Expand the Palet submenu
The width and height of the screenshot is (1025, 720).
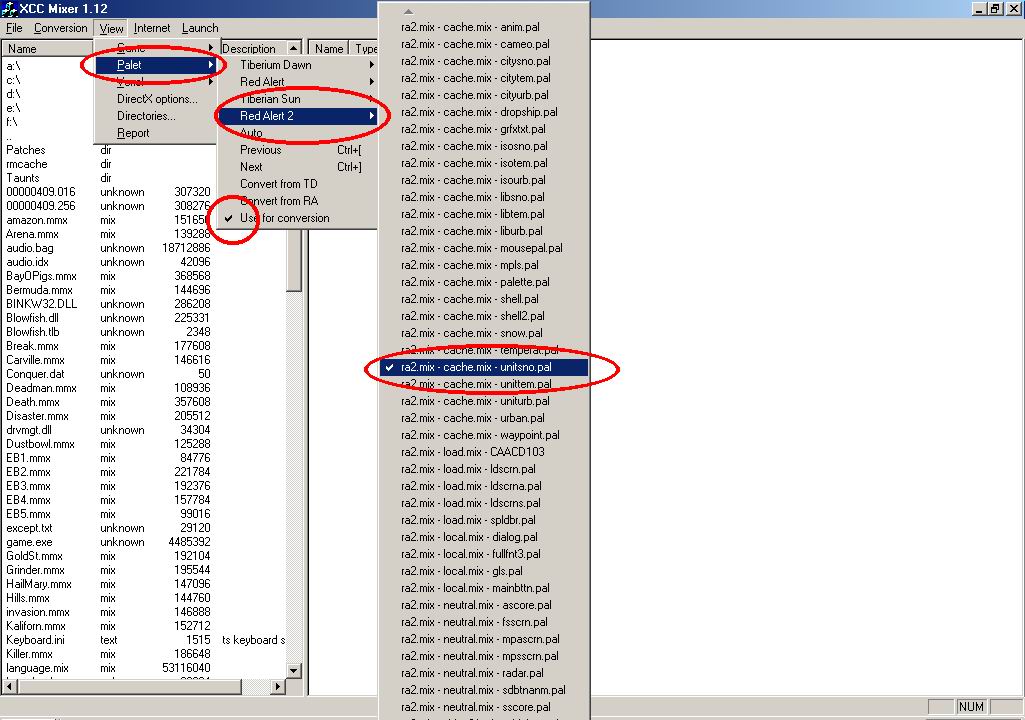click(x=156, y=65)
